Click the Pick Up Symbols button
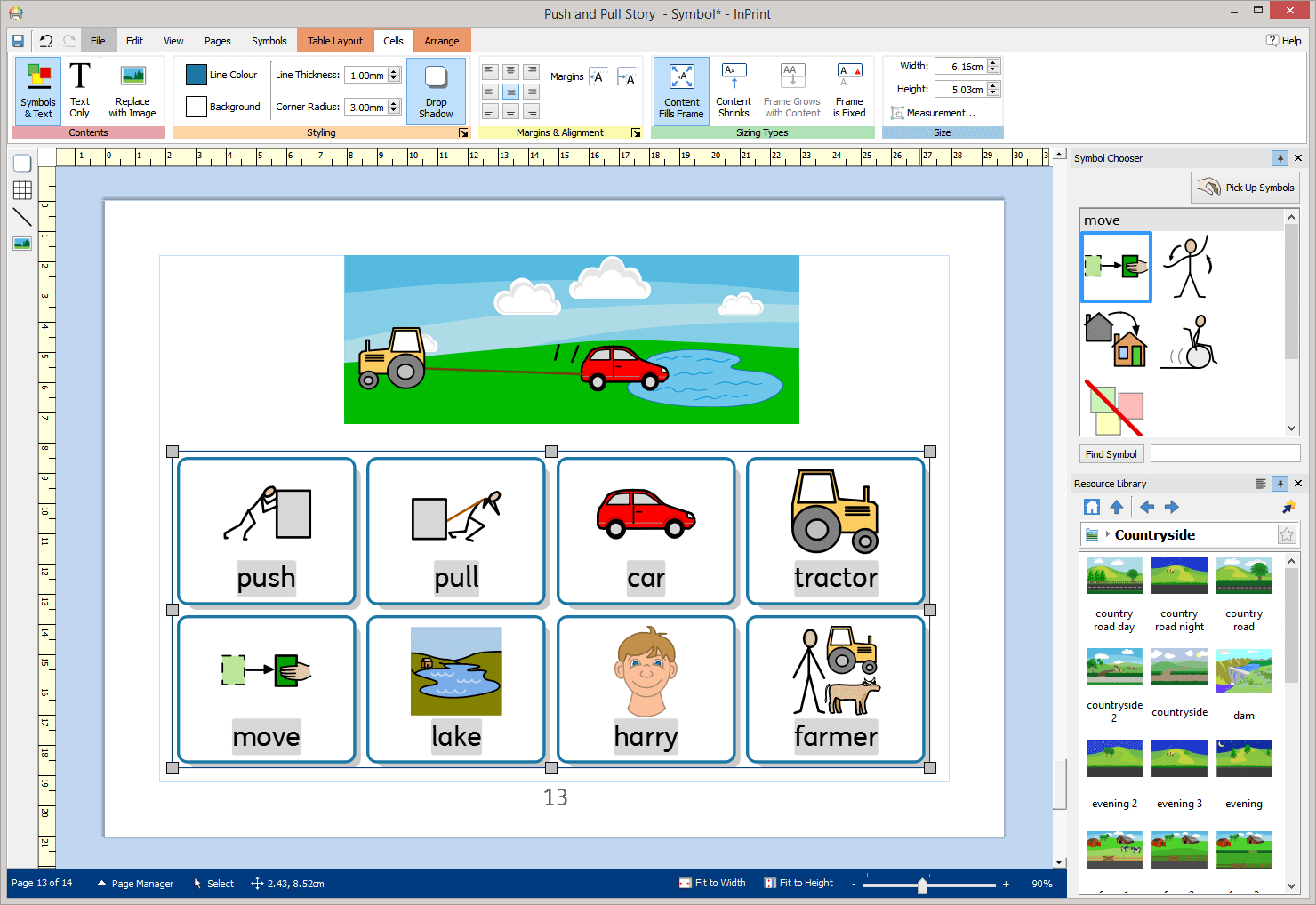The width and height of the screenshot is (1316, 905). (1246, 188)
